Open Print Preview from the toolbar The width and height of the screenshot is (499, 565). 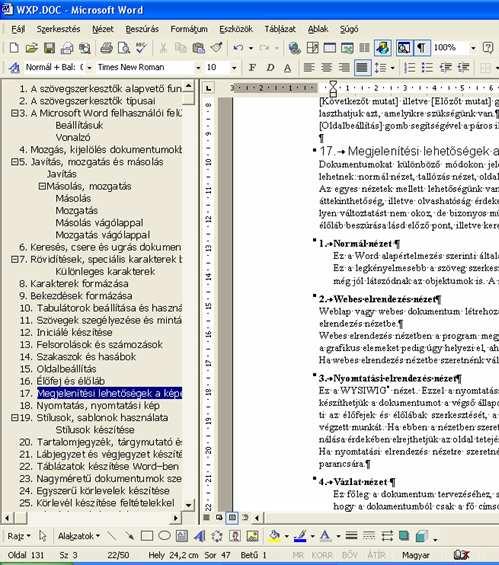point(124,48)
